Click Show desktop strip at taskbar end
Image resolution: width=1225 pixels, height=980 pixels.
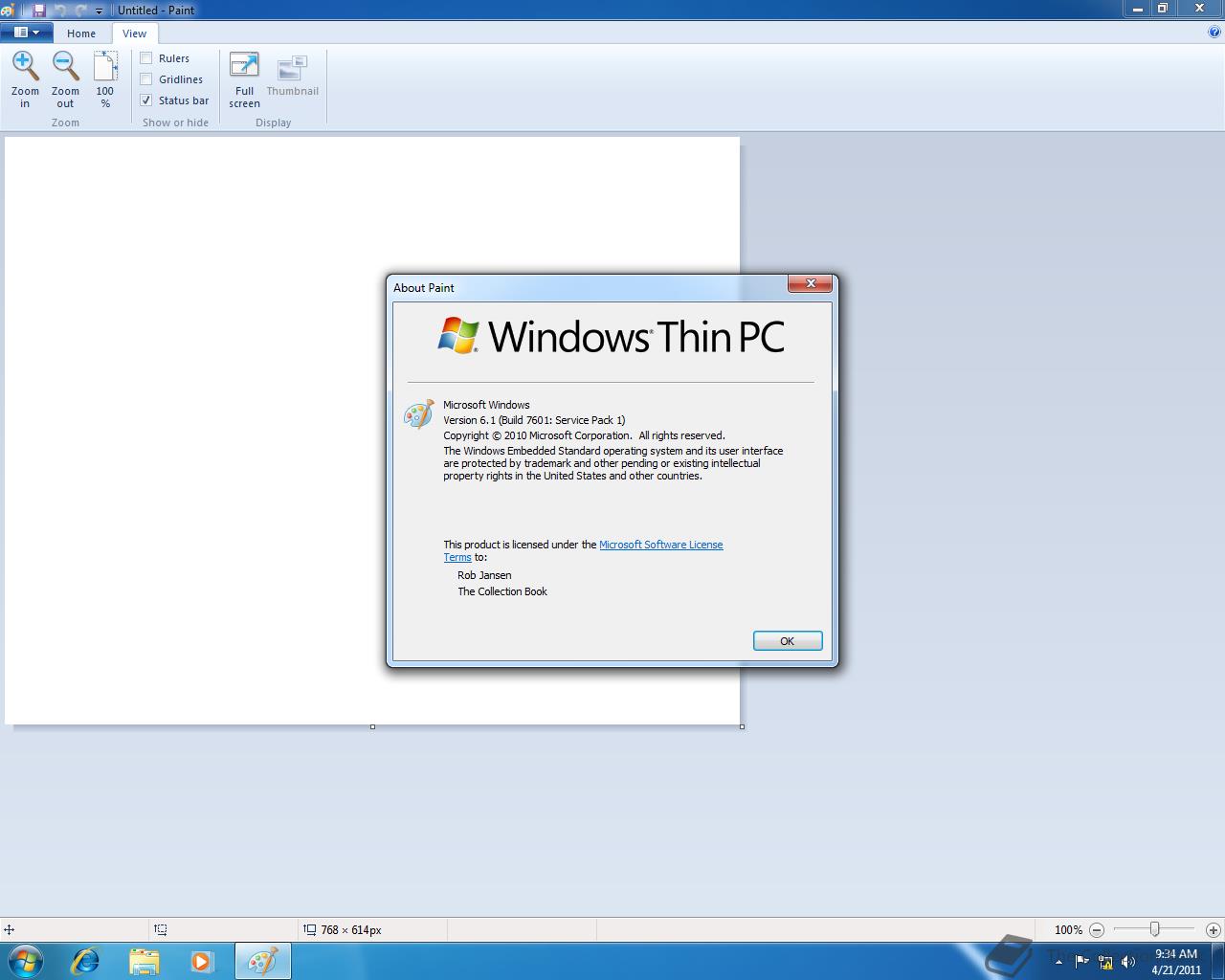coord(1217,962)
